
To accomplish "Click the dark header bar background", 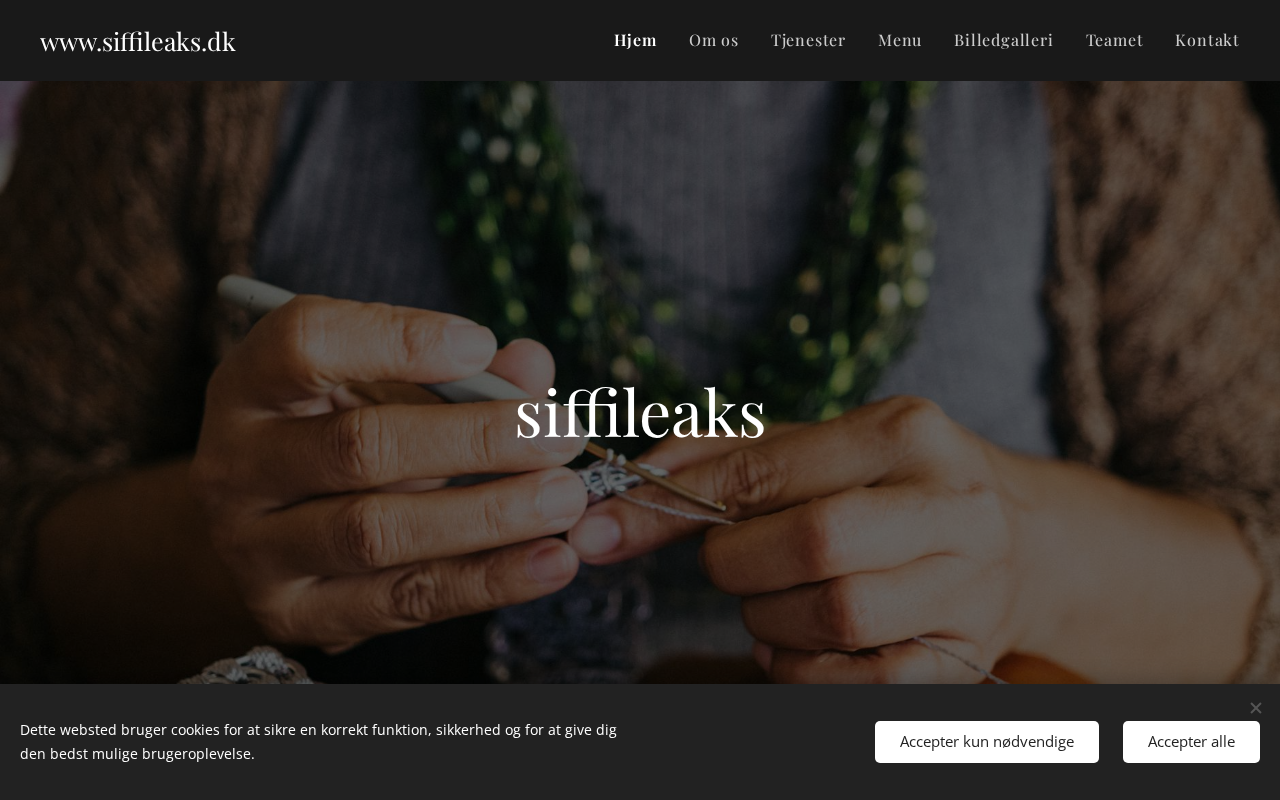I will click(x=420, y=40).
